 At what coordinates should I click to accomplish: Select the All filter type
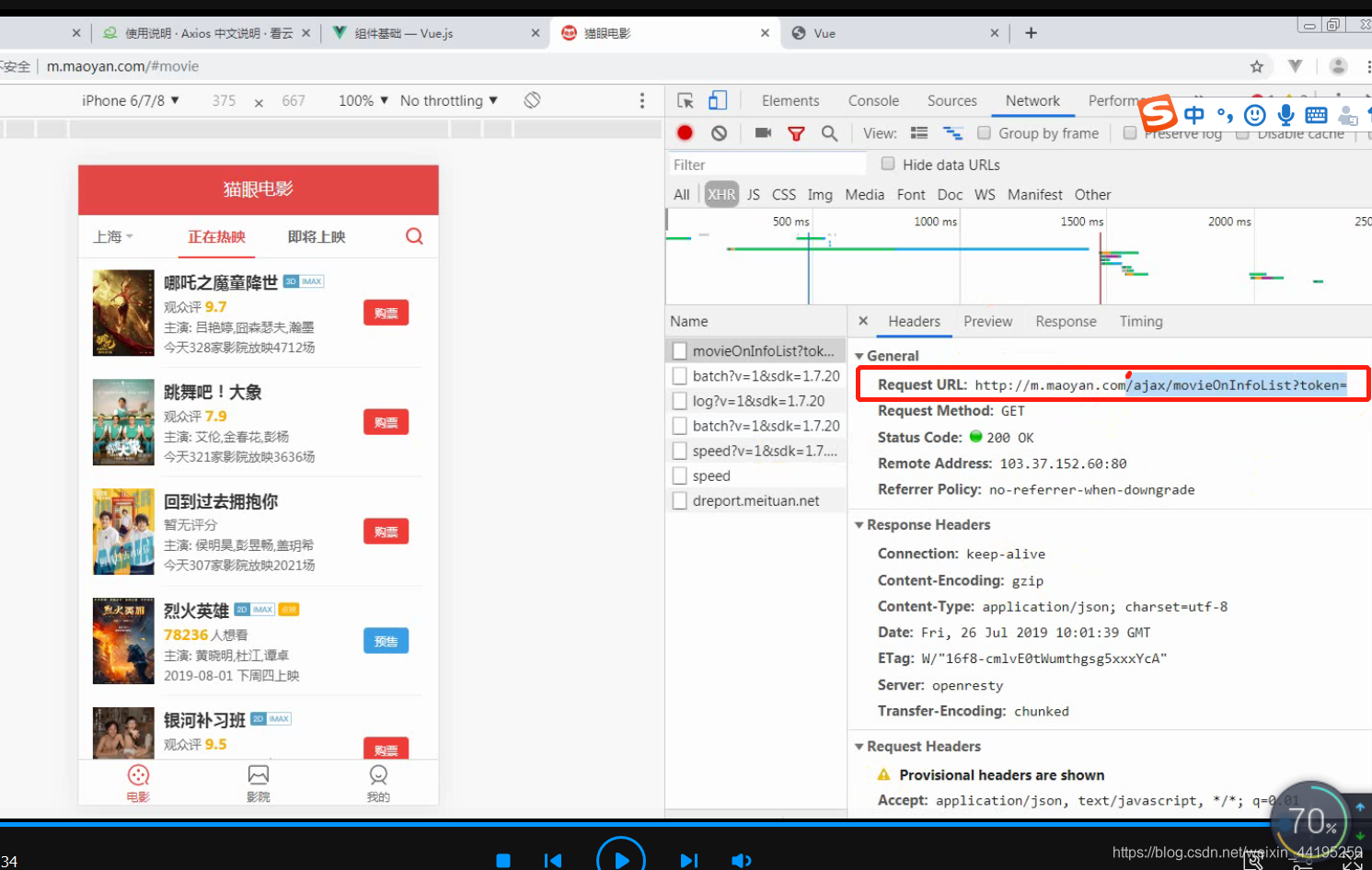[x=682, y=194]
